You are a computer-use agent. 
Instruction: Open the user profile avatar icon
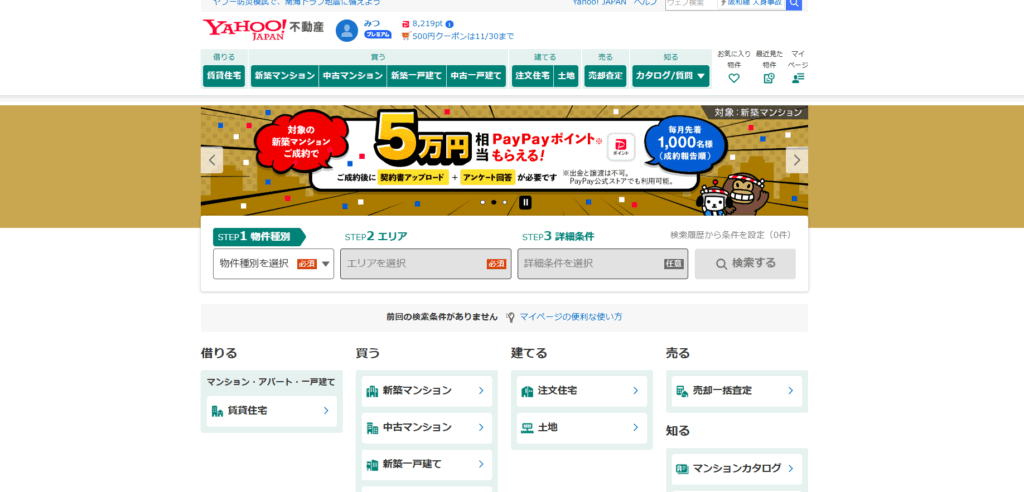[x=346, y=30]
